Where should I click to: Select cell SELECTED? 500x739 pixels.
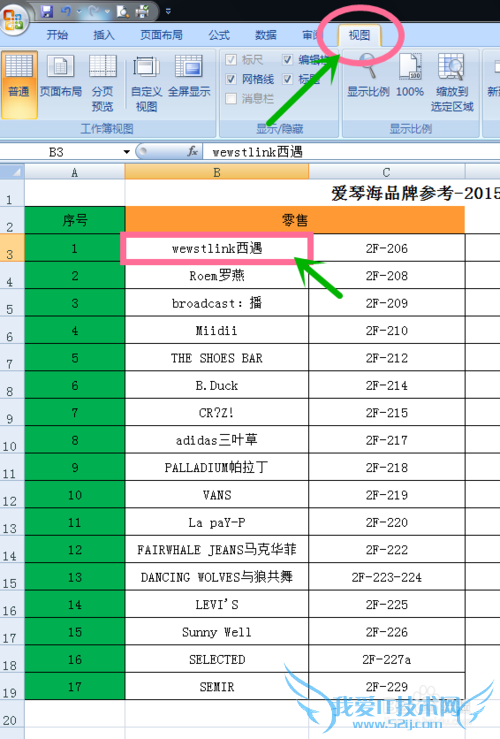click(217, 659)
